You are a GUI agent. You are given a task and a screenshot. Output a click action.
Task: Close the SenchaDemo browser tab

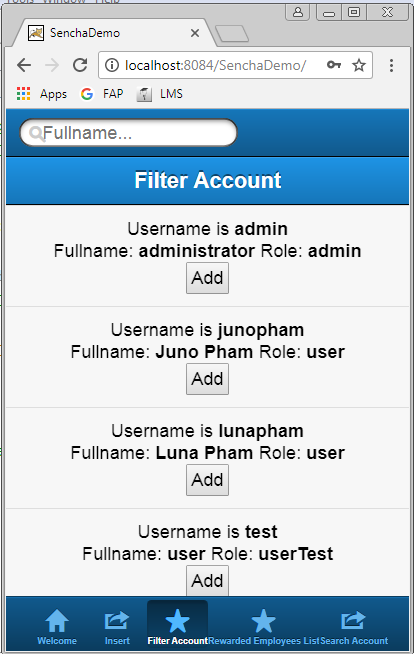(x=195, y=33)
